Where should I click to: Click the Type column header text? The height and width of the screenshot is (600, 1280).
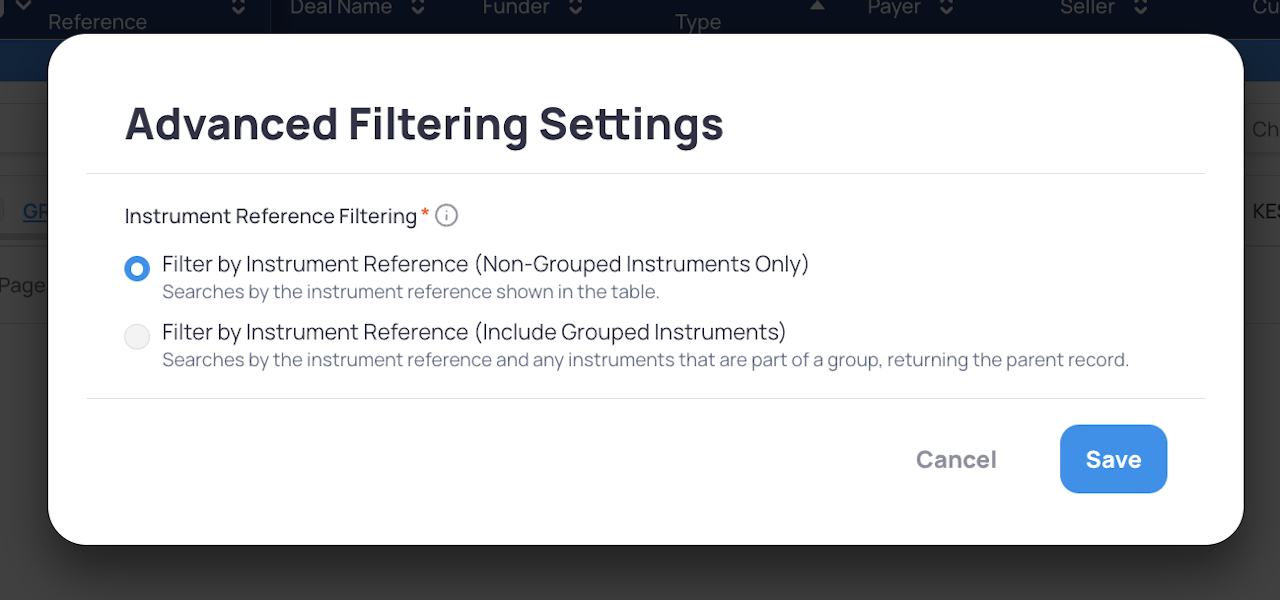[698, 22]
